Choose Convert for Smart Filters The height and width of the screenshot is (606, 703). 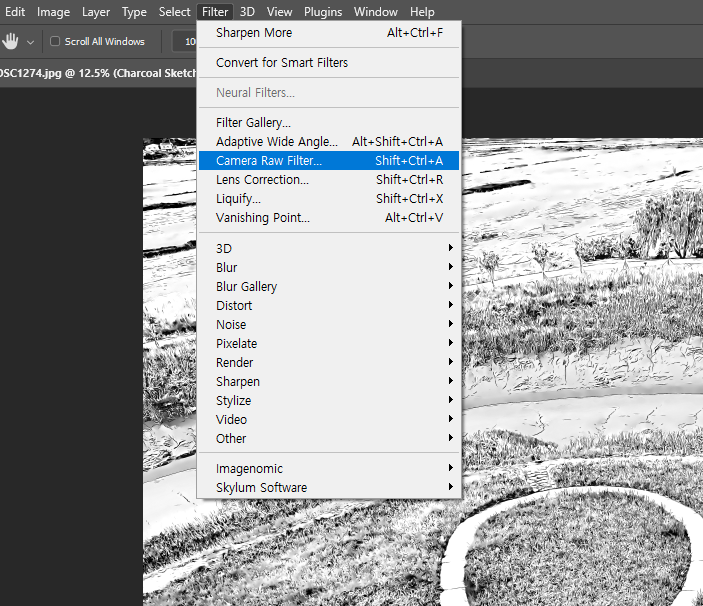click(329, 63)
